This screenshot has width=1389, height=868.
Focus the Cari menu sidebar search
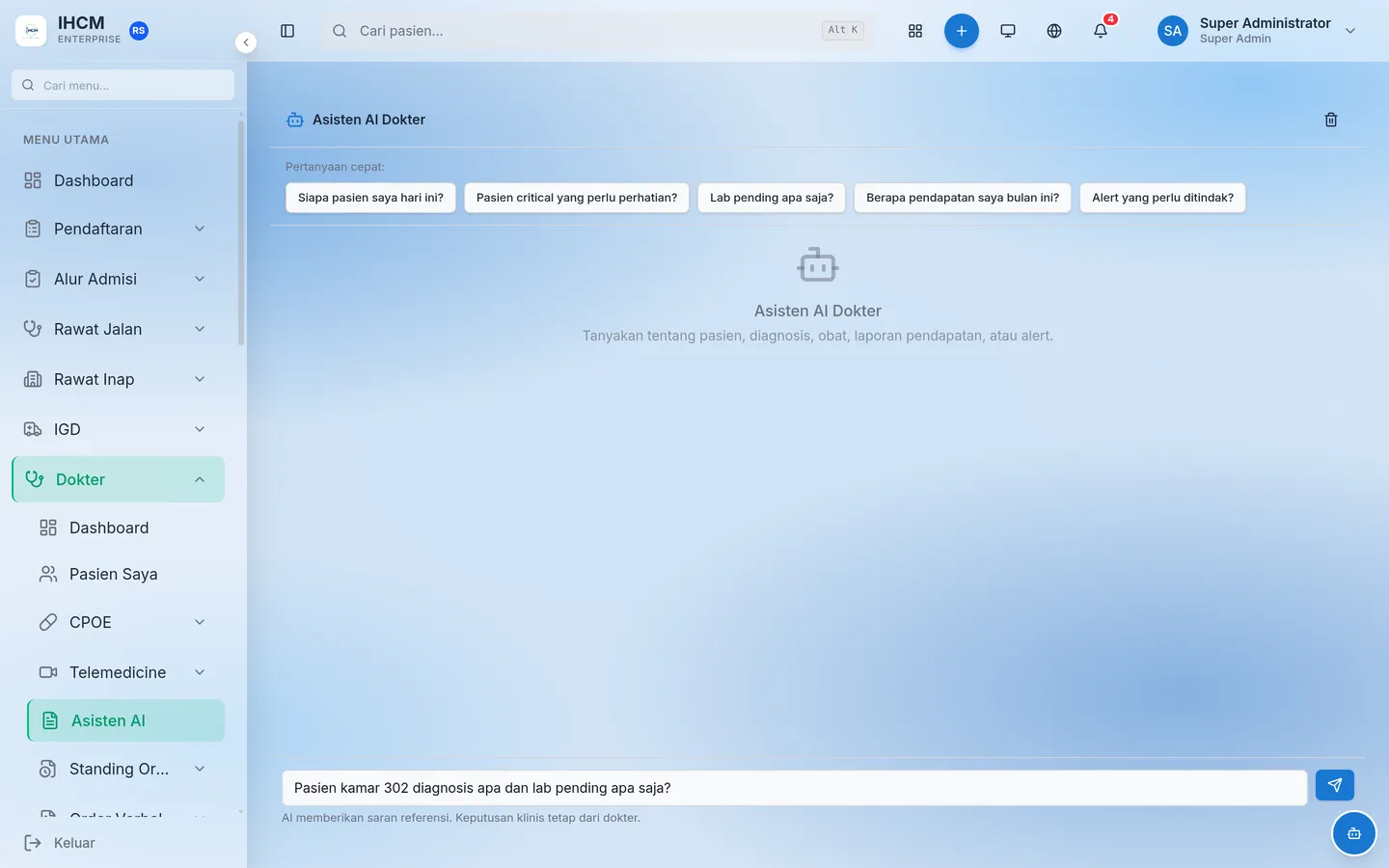pos(123,85)
